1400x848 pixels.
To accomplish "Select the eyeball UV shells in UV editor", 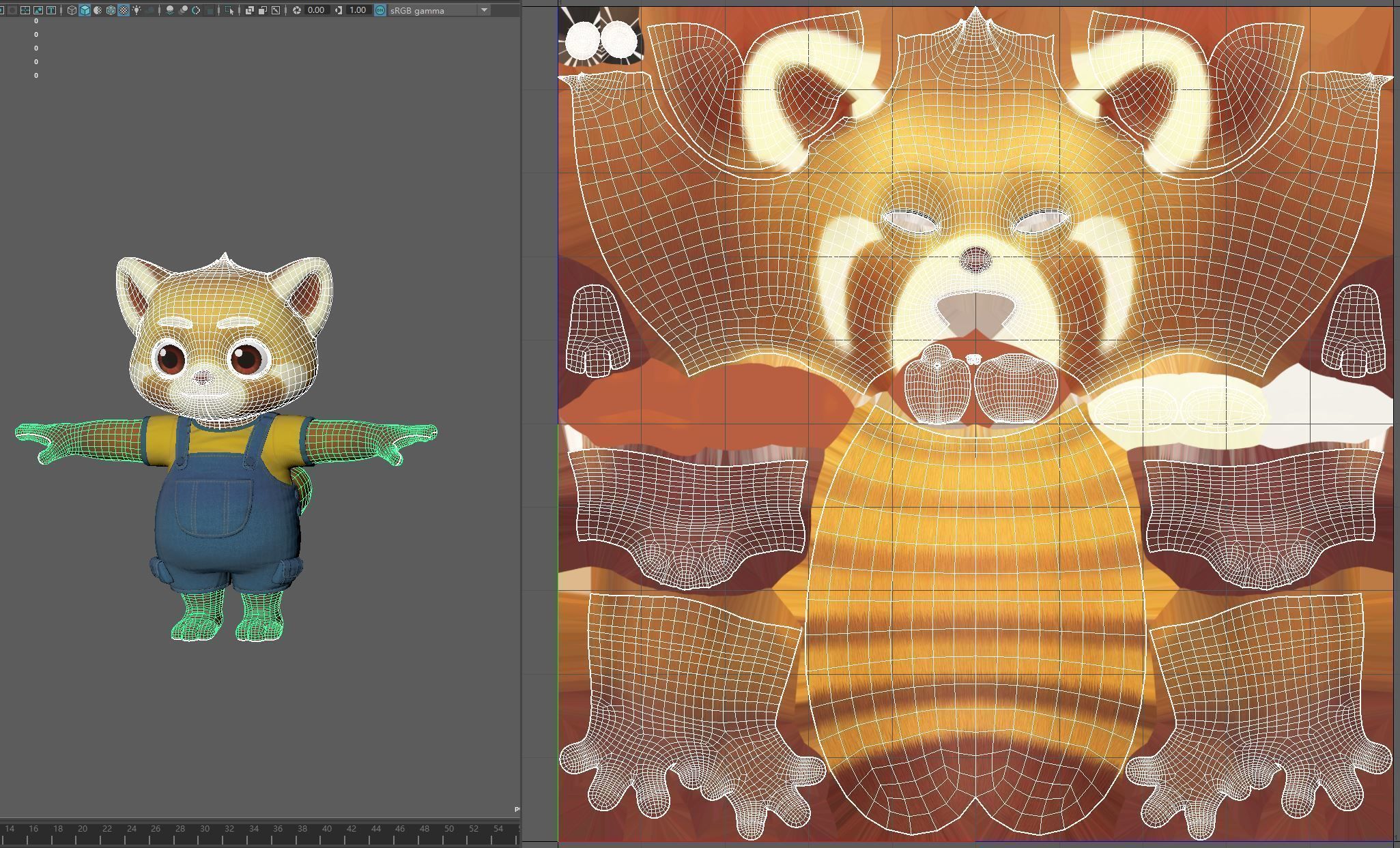I will click(x=601, y=40).
